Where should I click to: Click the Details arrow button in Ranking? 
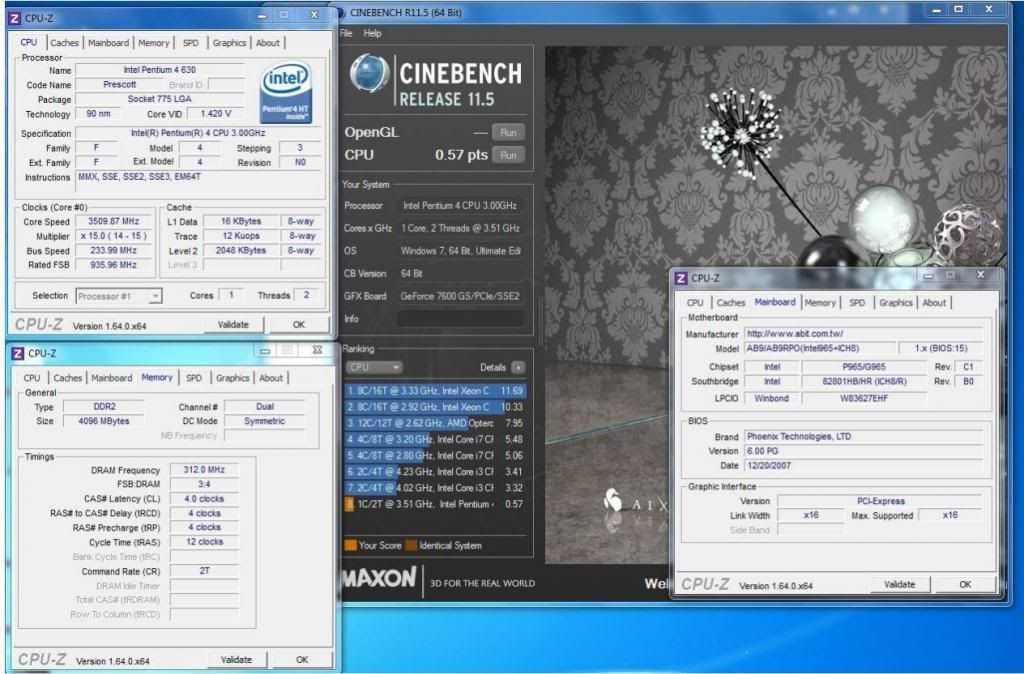(518, 368)
